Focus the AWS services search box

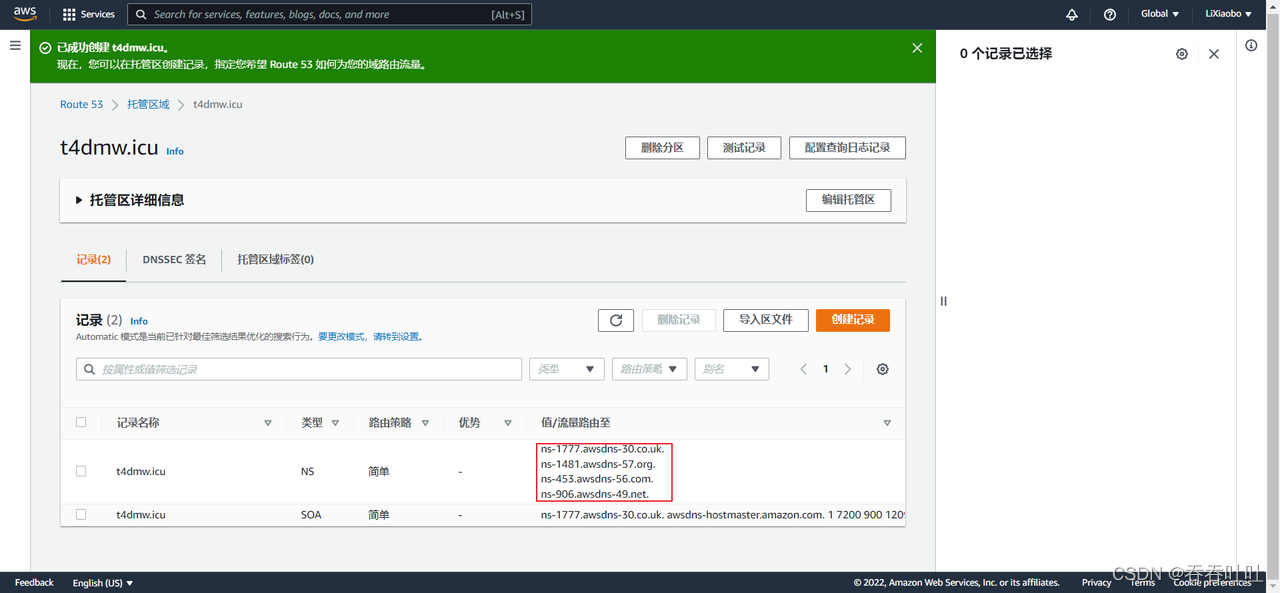tap(330, 14)
